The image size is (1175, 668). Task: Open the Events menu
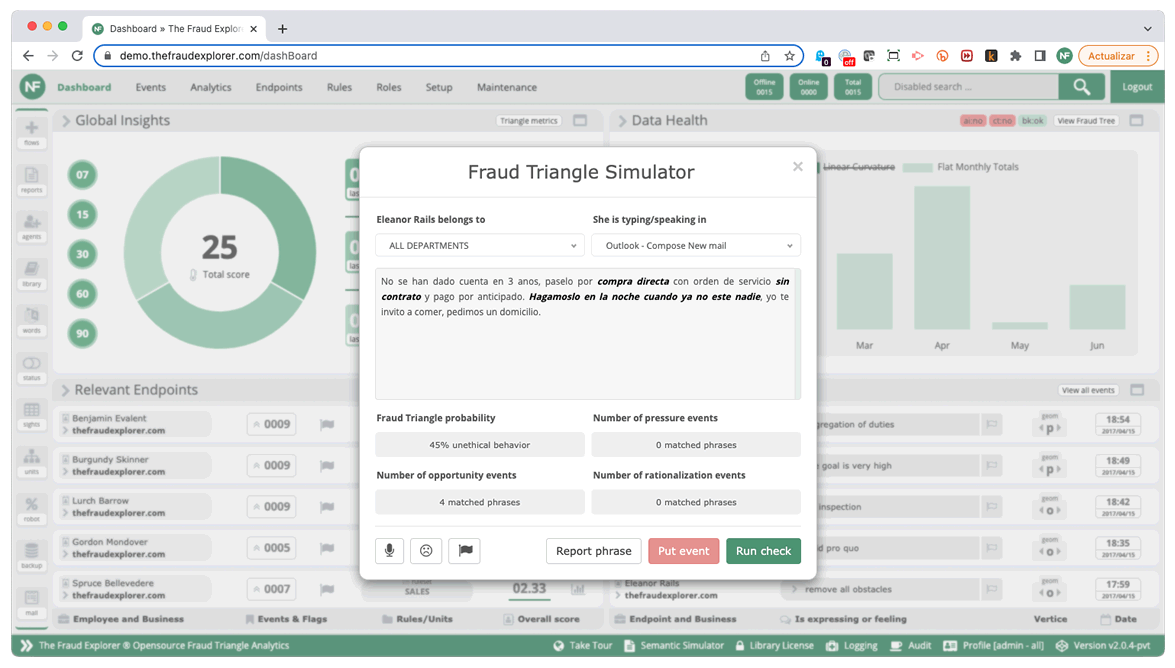pos(151,87)
